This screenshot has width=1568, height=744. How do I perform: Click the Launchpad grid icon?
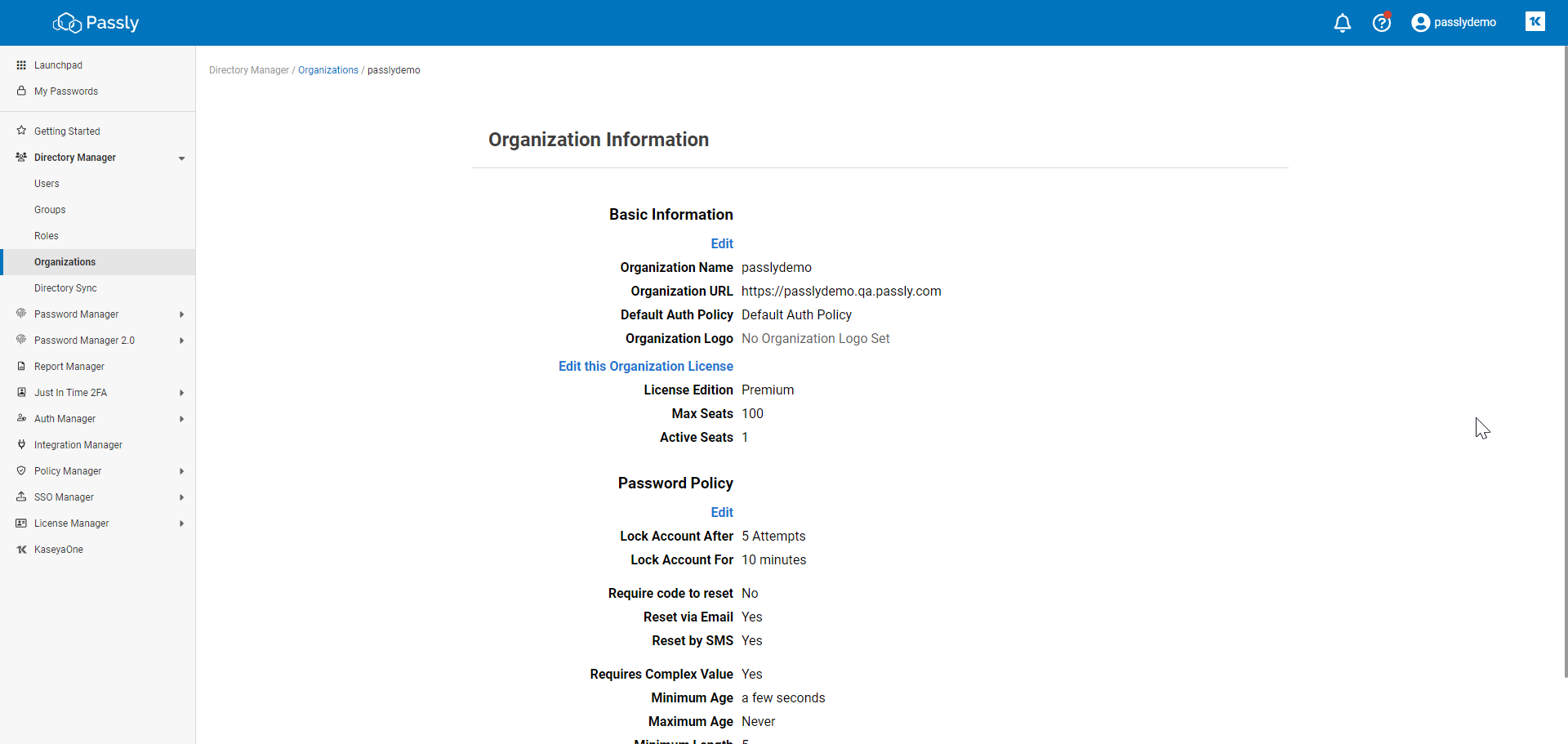click(x=21, y=65)
